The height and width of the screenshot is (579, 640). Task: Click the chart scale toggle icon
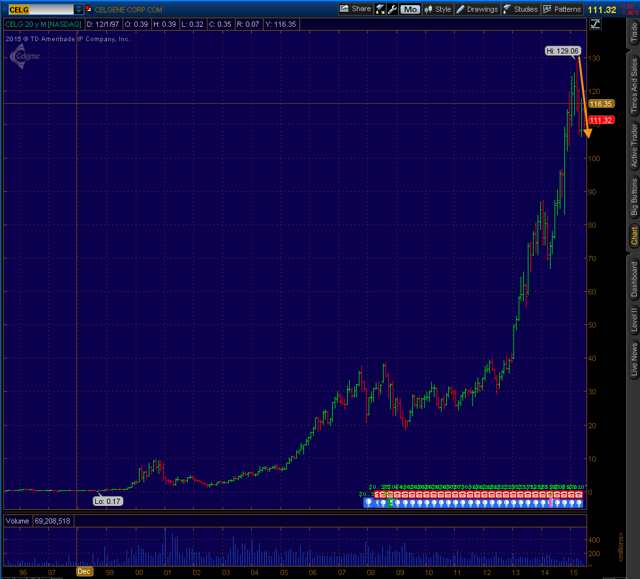pos(595,24)
